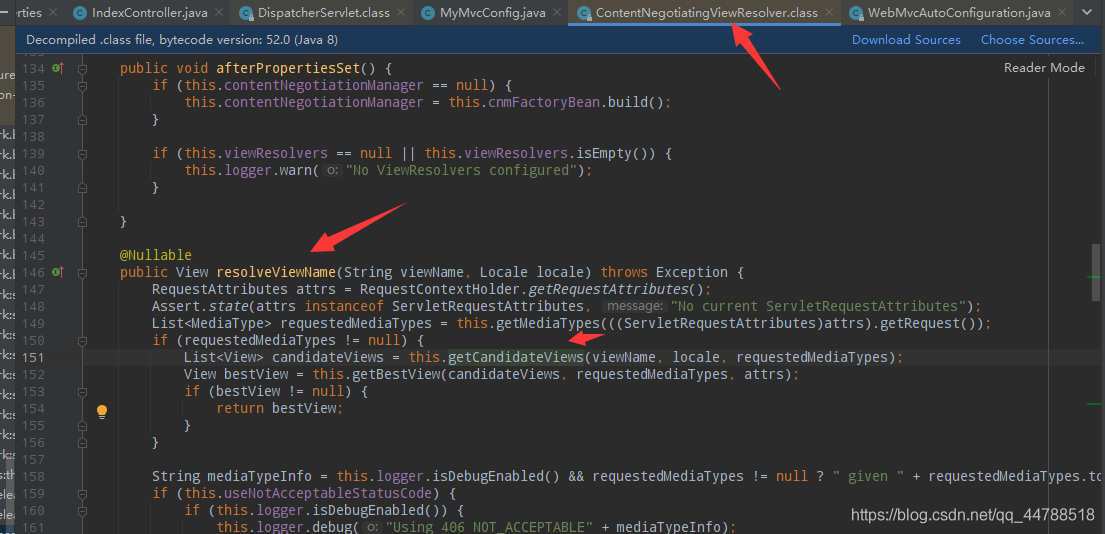Switch to the DispatcherServlet.class tab
This screenshot has height=534, width=1105.
(324, 13)
